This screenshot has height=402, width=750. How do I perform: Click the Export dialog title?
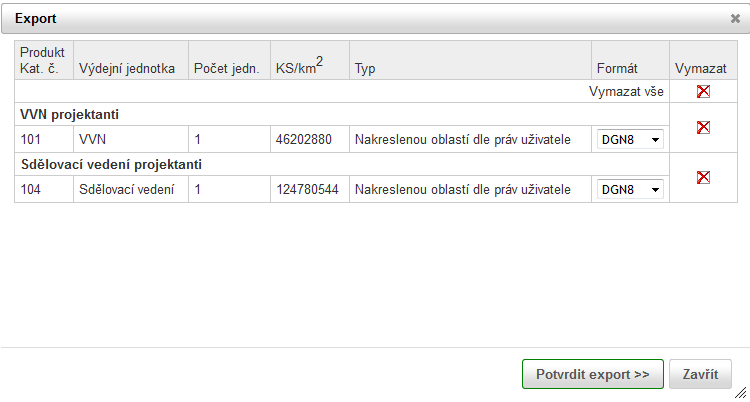(x=35, y=19)
